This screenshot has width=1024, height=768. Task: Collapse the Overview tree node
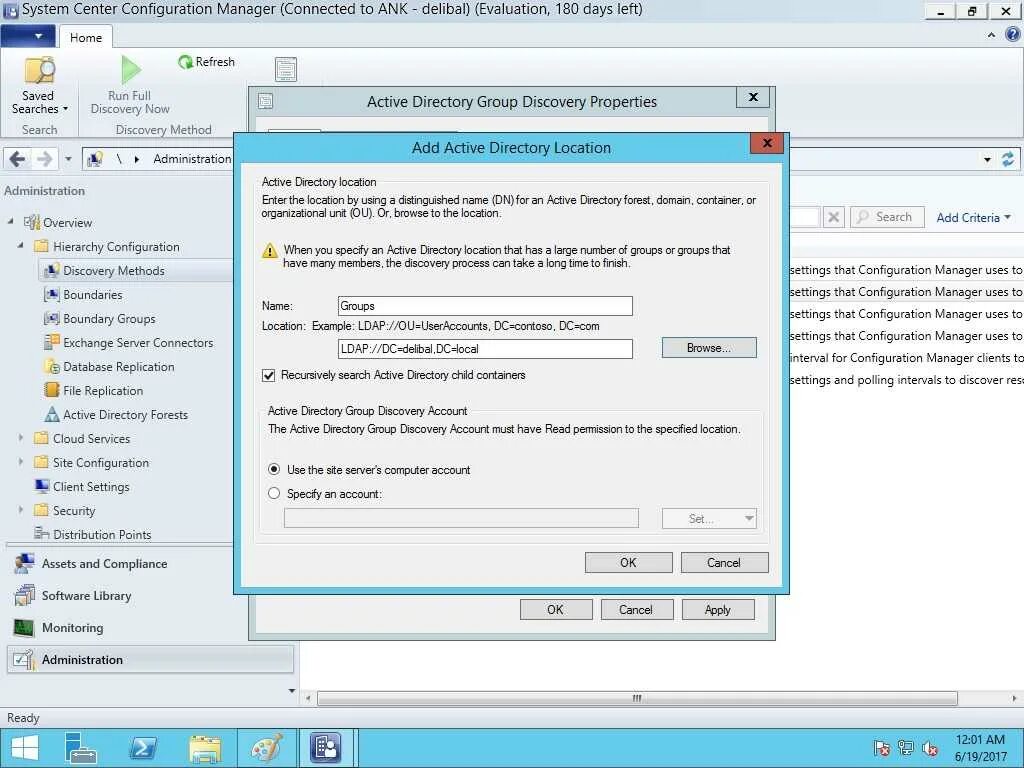pos(10,221)
